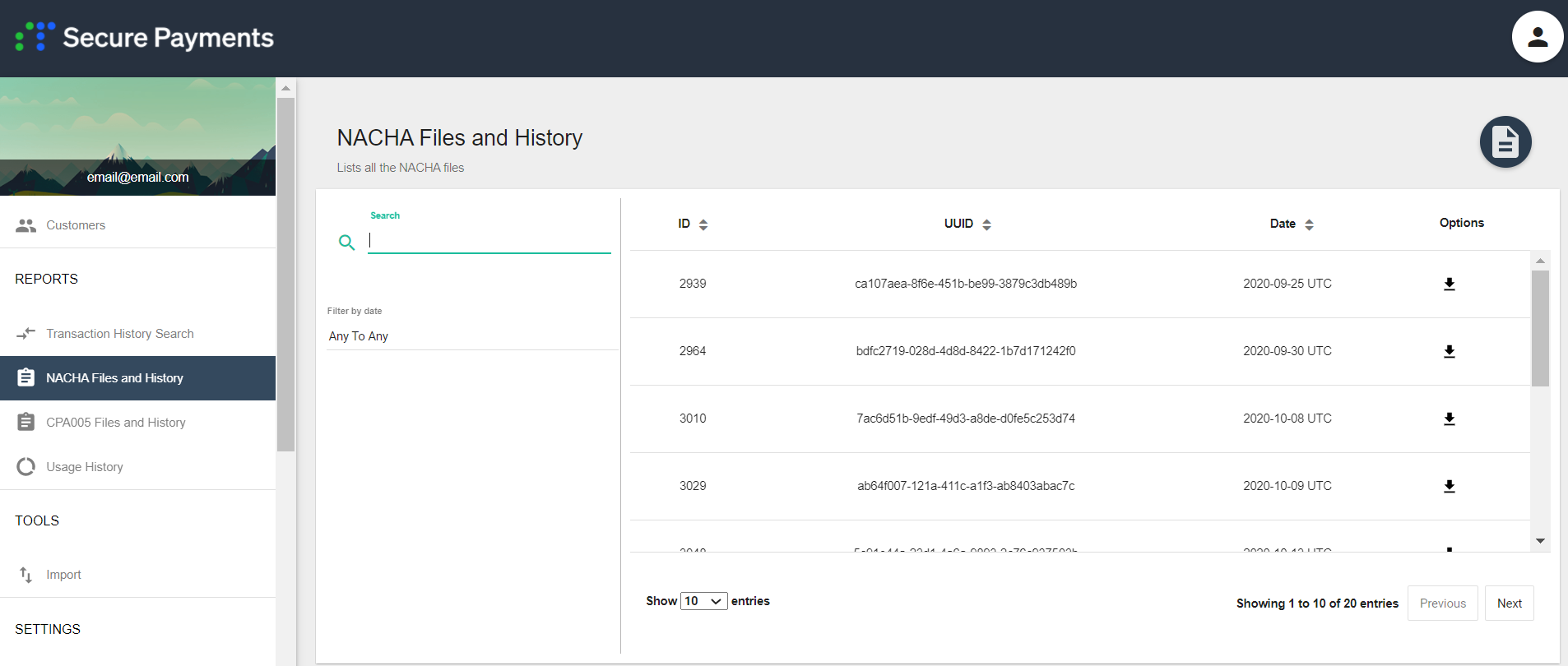Click the 'NACHA Files and History' page title

point(460,137)
